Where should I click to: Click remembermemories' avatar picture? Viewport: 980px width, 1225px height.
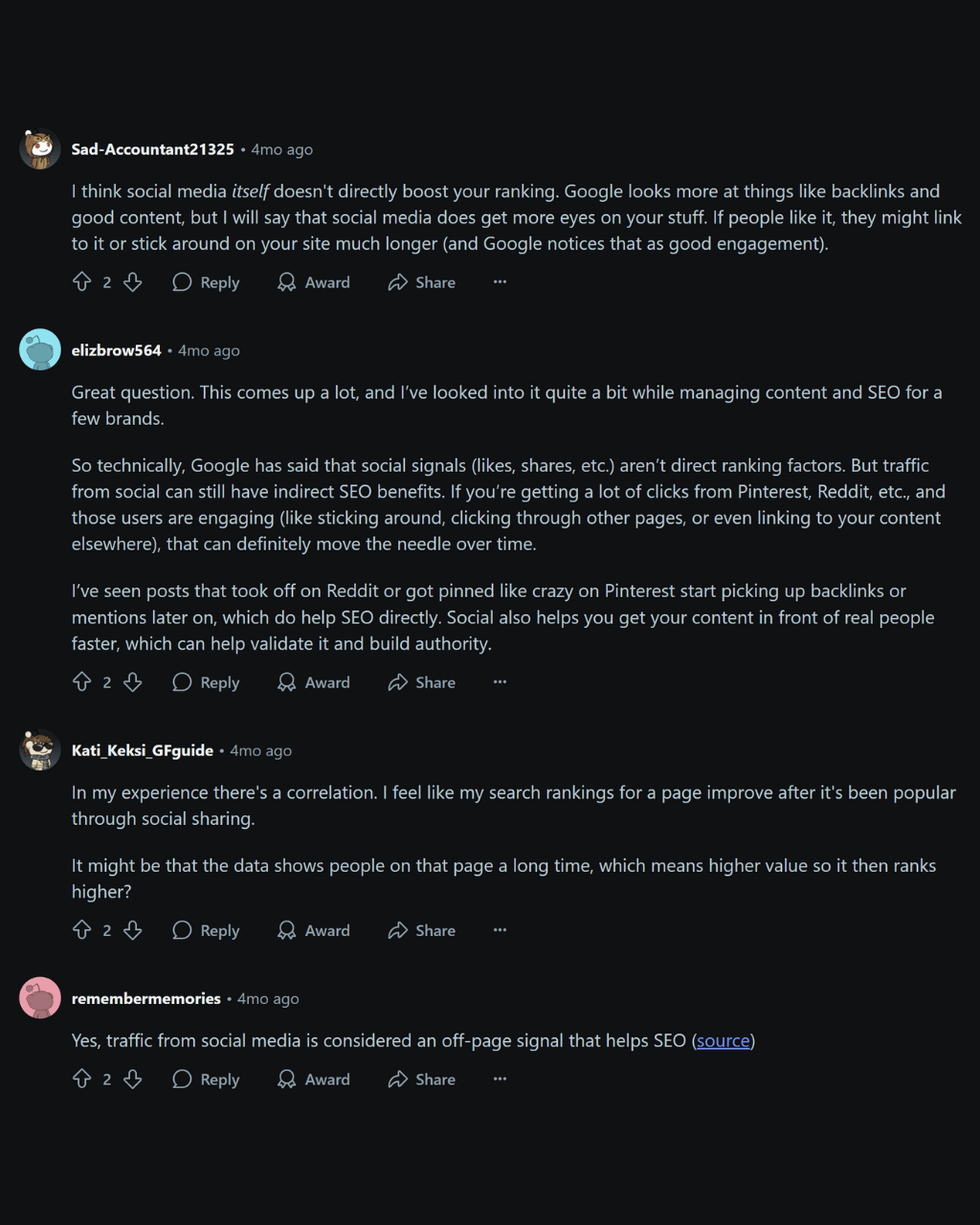click(x=39, y=997)
